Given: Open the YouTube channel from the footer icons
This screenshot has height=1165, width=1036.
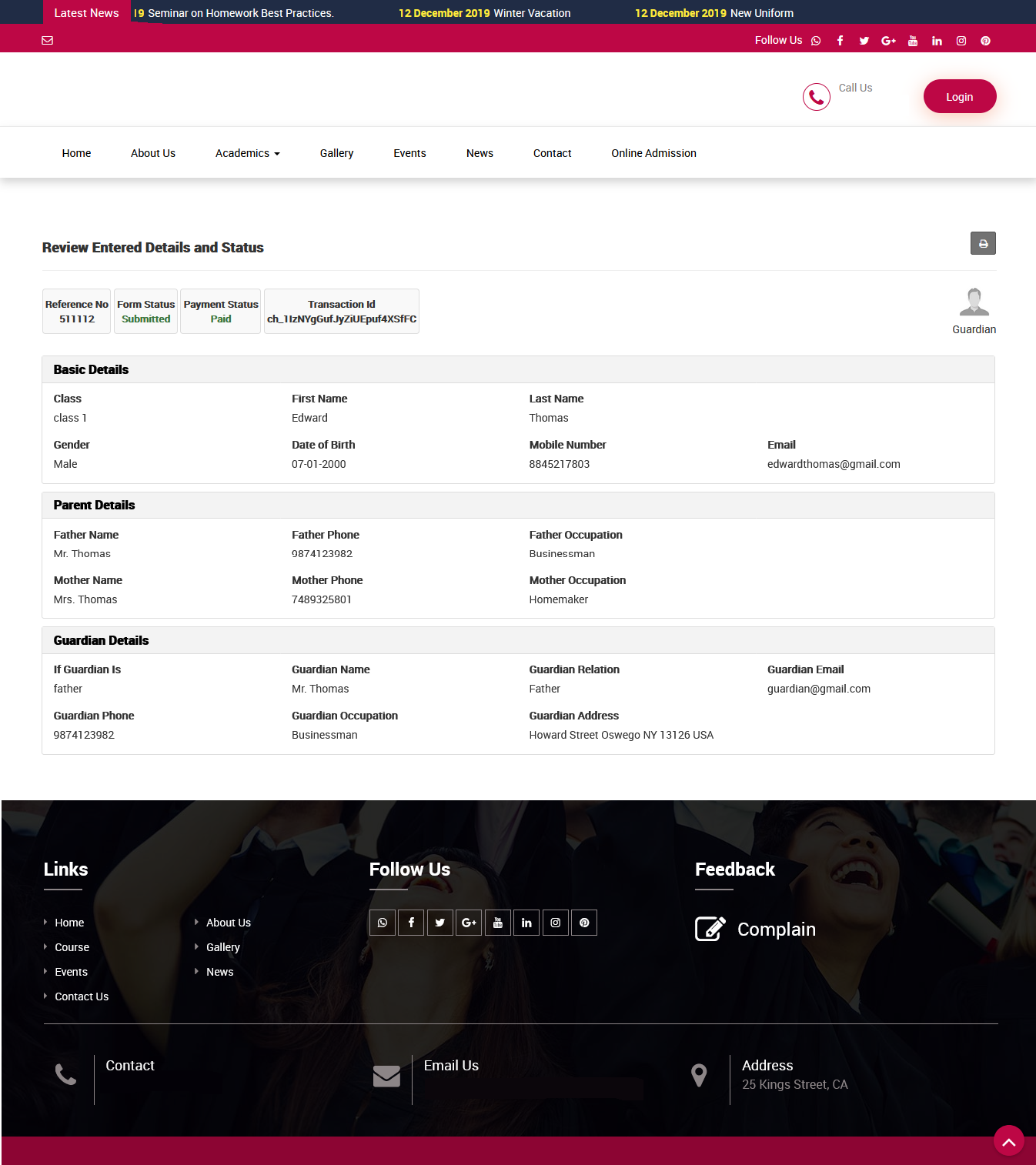Looking at the screenshot, I should click(x=497, y=922).
